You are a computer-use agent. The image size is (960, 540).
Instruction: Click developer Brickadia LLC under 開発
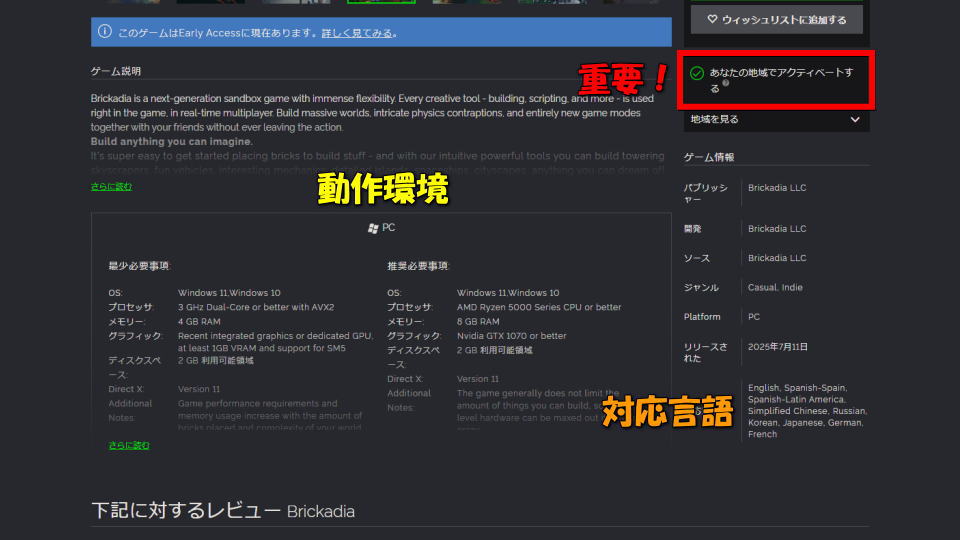pos(777,229)
